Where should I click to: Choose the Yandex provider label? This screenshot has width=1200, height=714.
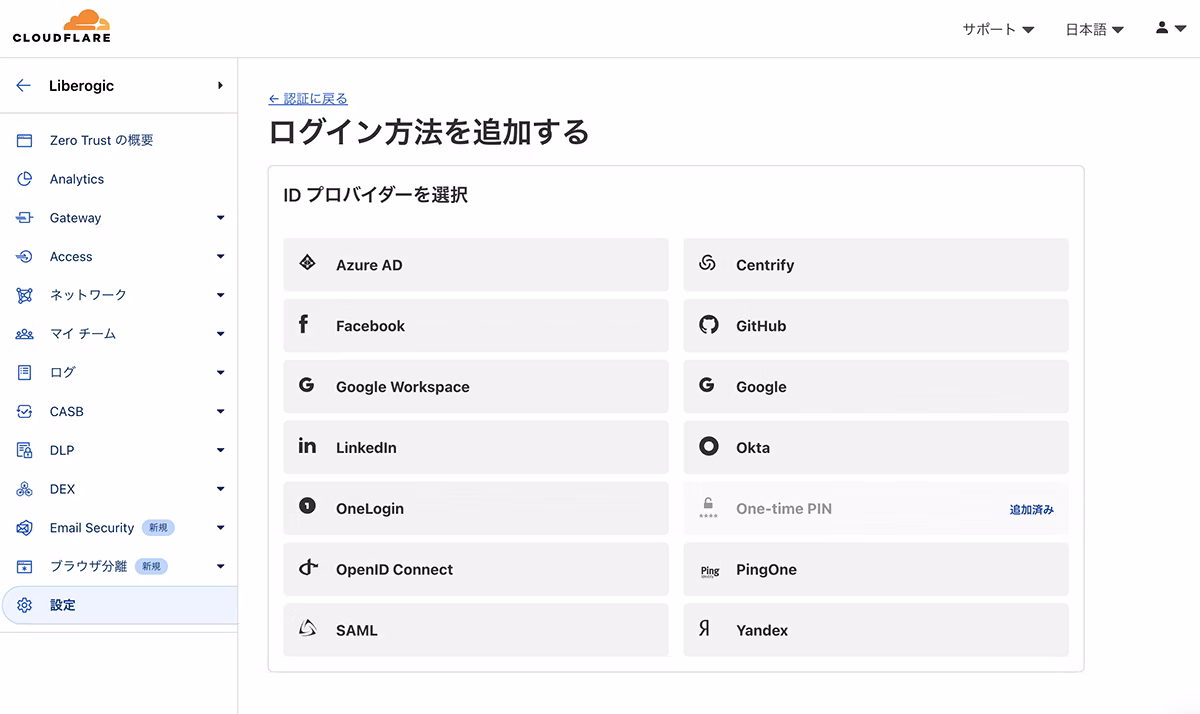coord(762,631)
